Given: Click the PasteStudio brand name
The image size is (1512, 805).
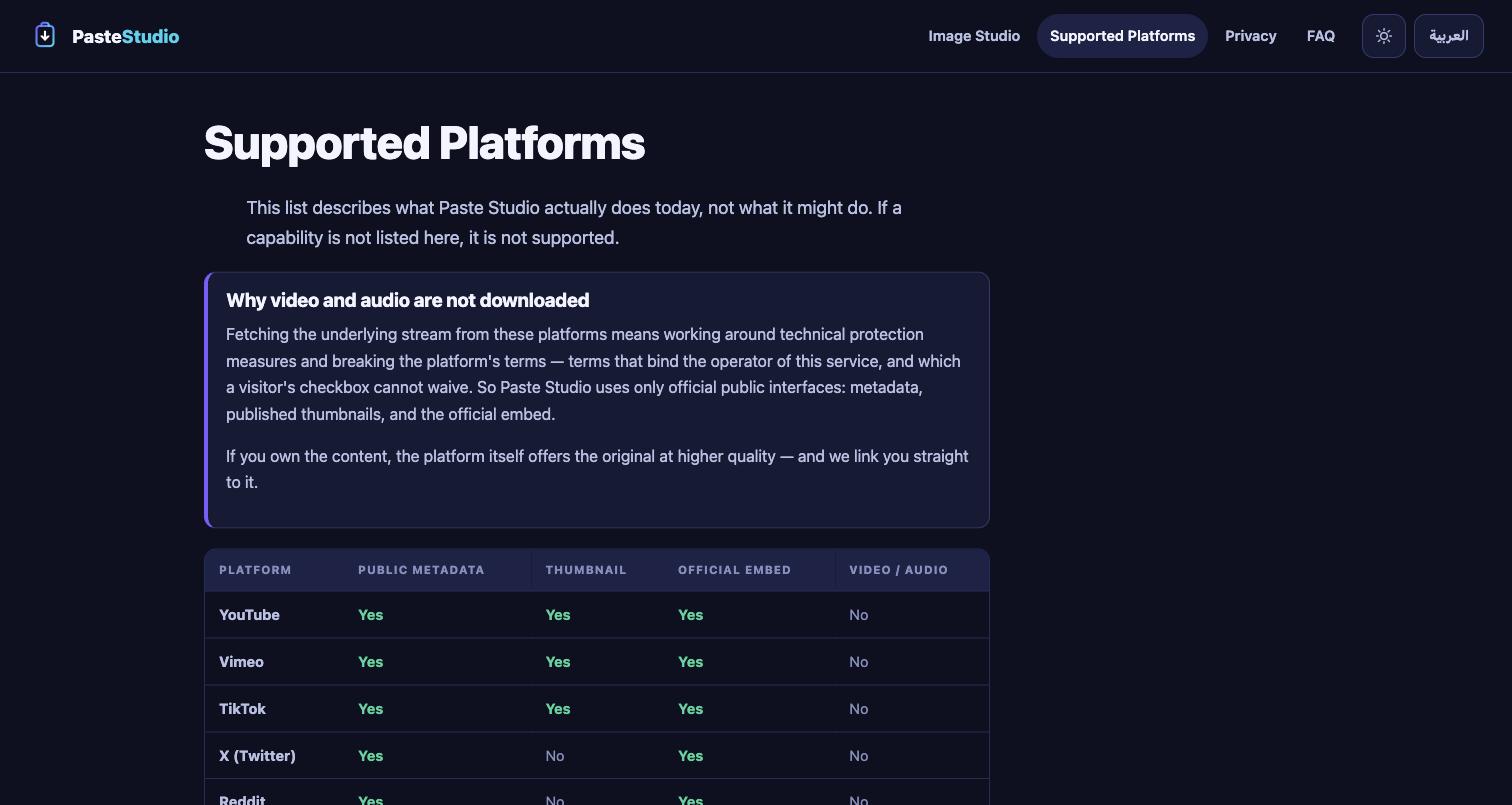Looking at the screenshot, I should 126,37.
